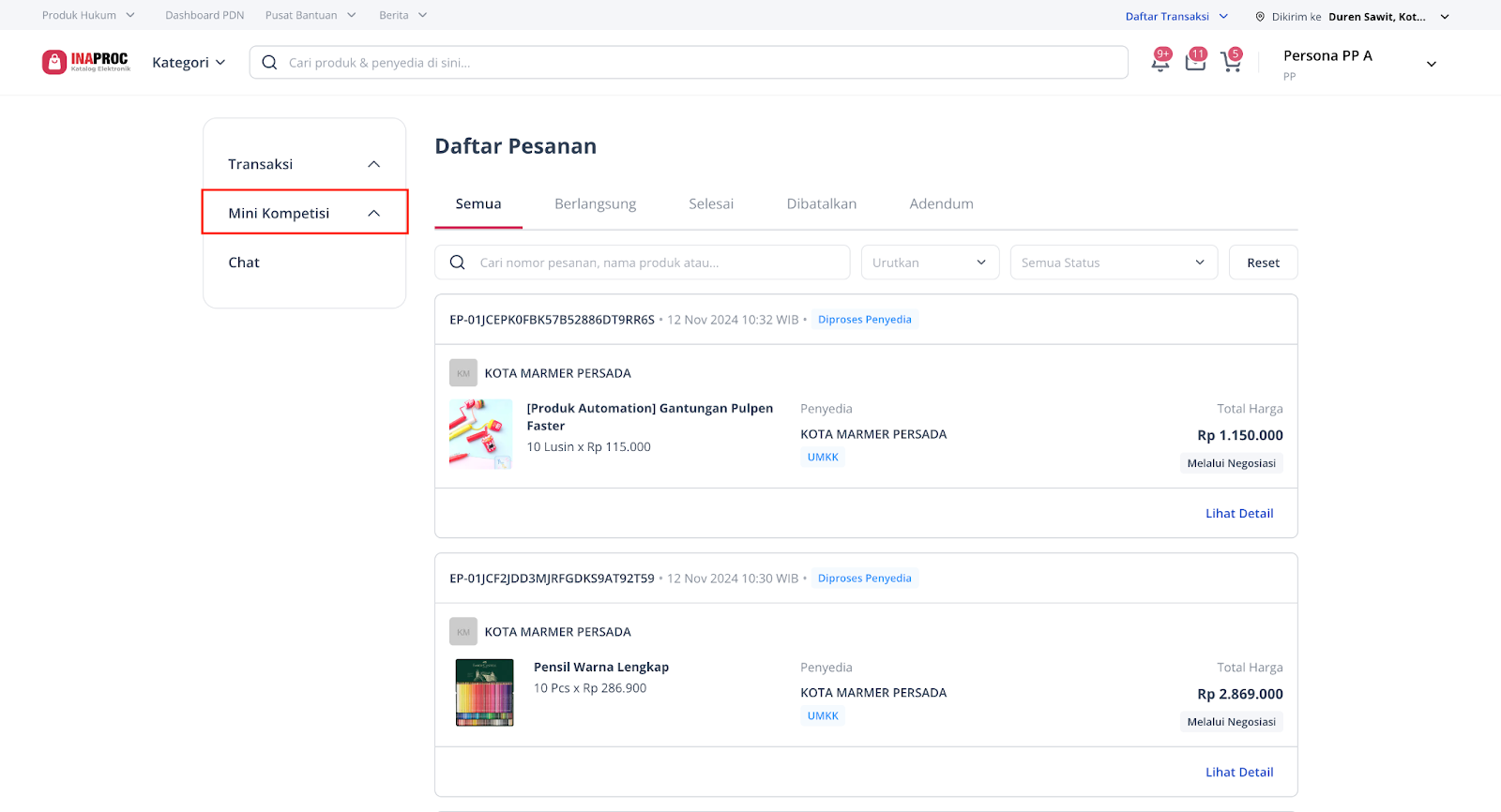Collapse the Transaksi sidebar section
The image size is (1501, 812).
coord(373,164)
